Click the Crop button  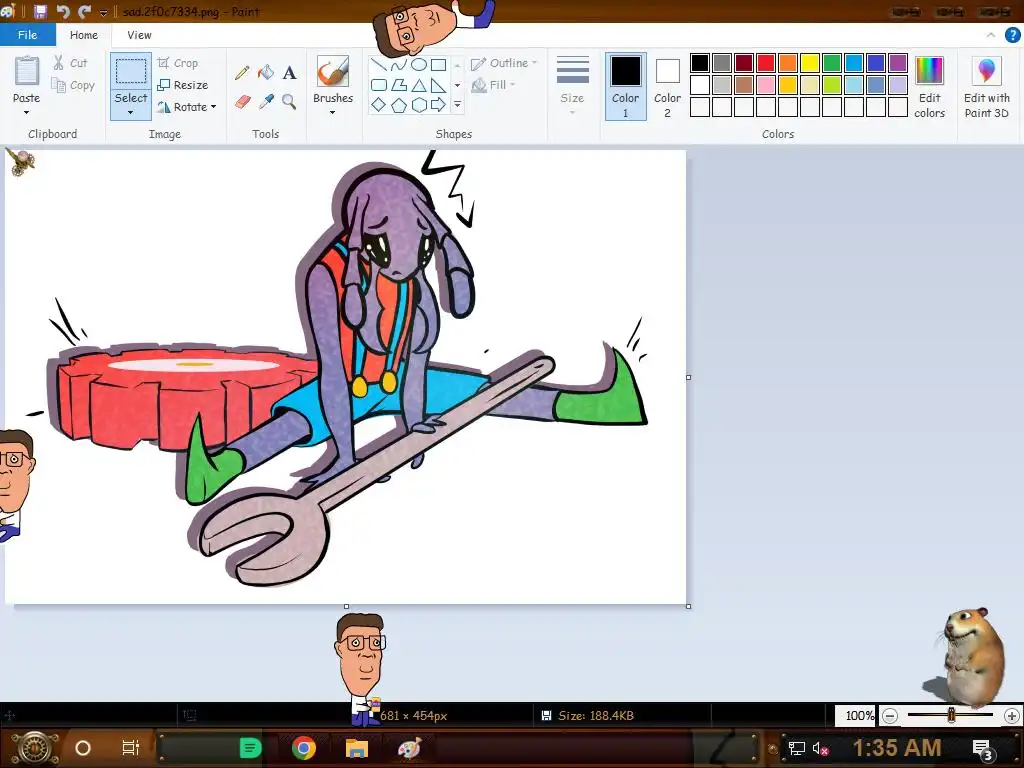point(177,63)
